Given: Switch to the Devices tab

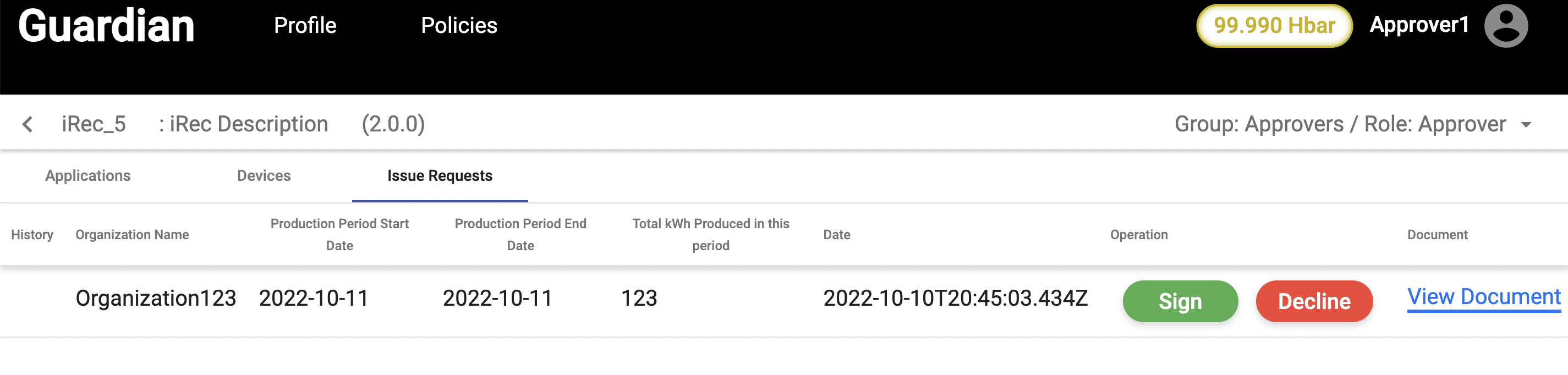Looking at the screenshot, I should coord(264,176).
